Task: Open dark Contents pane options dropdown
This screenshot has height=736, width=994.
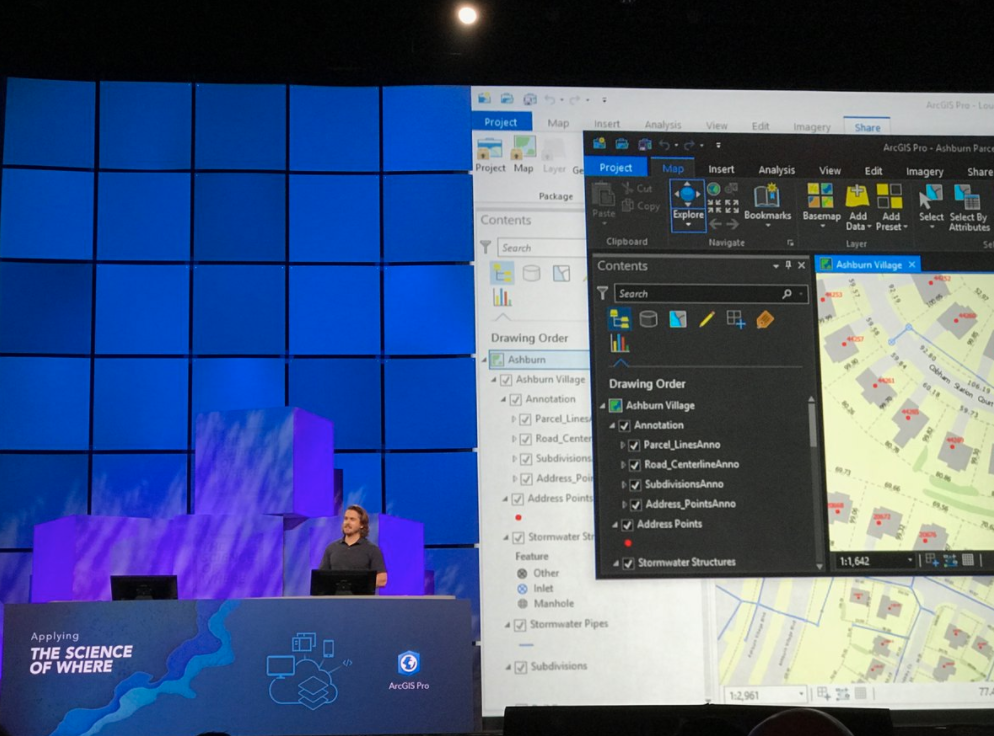Action: pos(776,266)
